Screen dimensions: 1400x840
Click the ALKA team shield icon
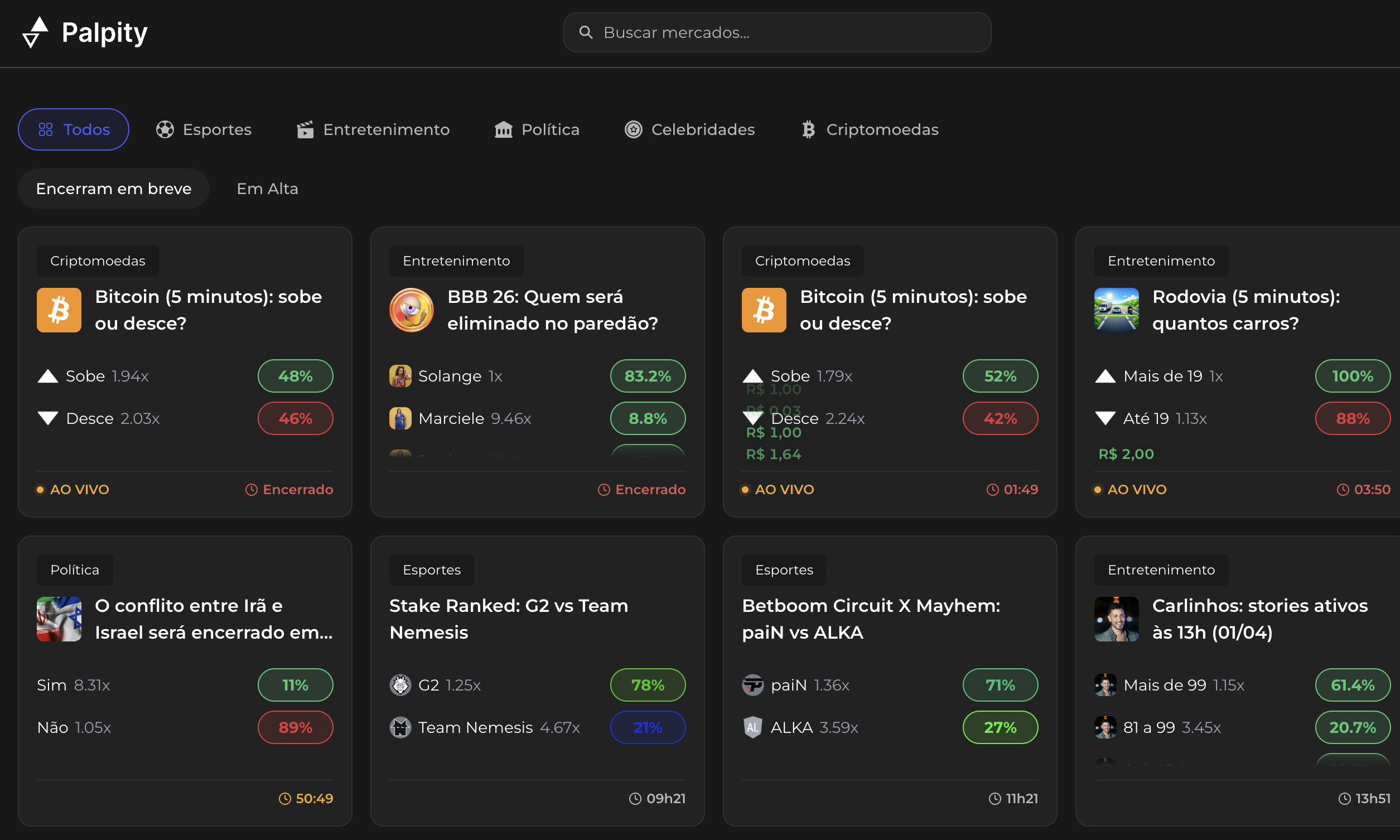(752, 727)
